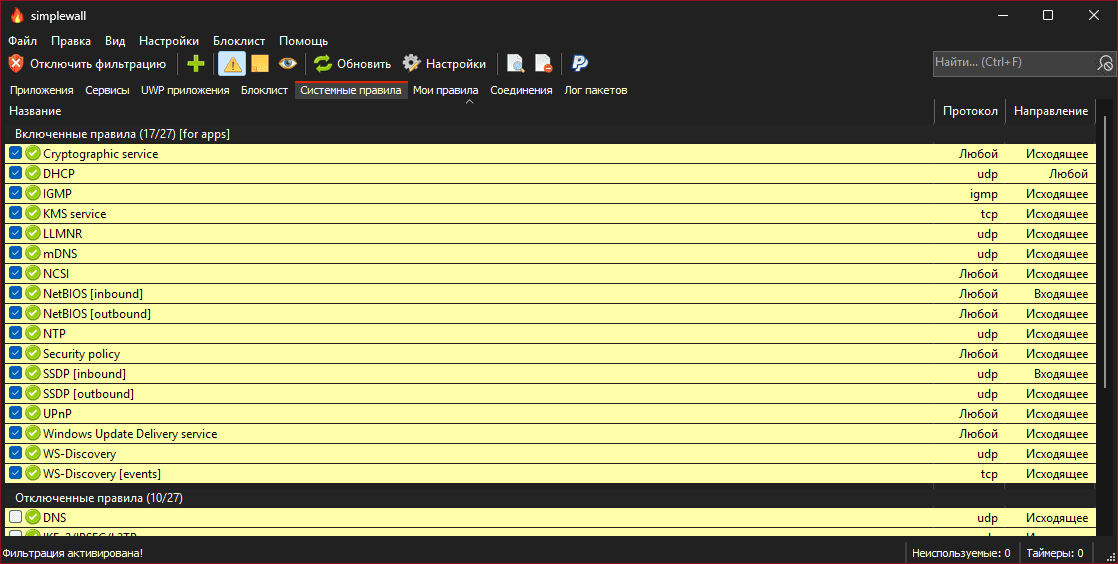1118x564 pixels.
Task: Switch to the Блоклист tab
Action: [x=265, y=90]
